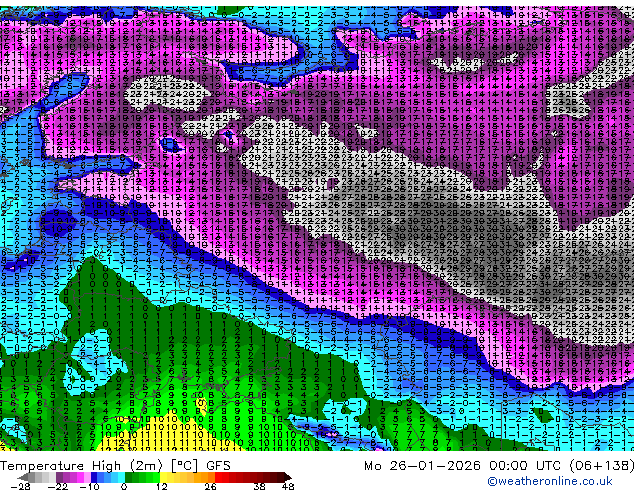
Task: Click the 48 label on the temperature legend
Action: click(x=288, y=486)
